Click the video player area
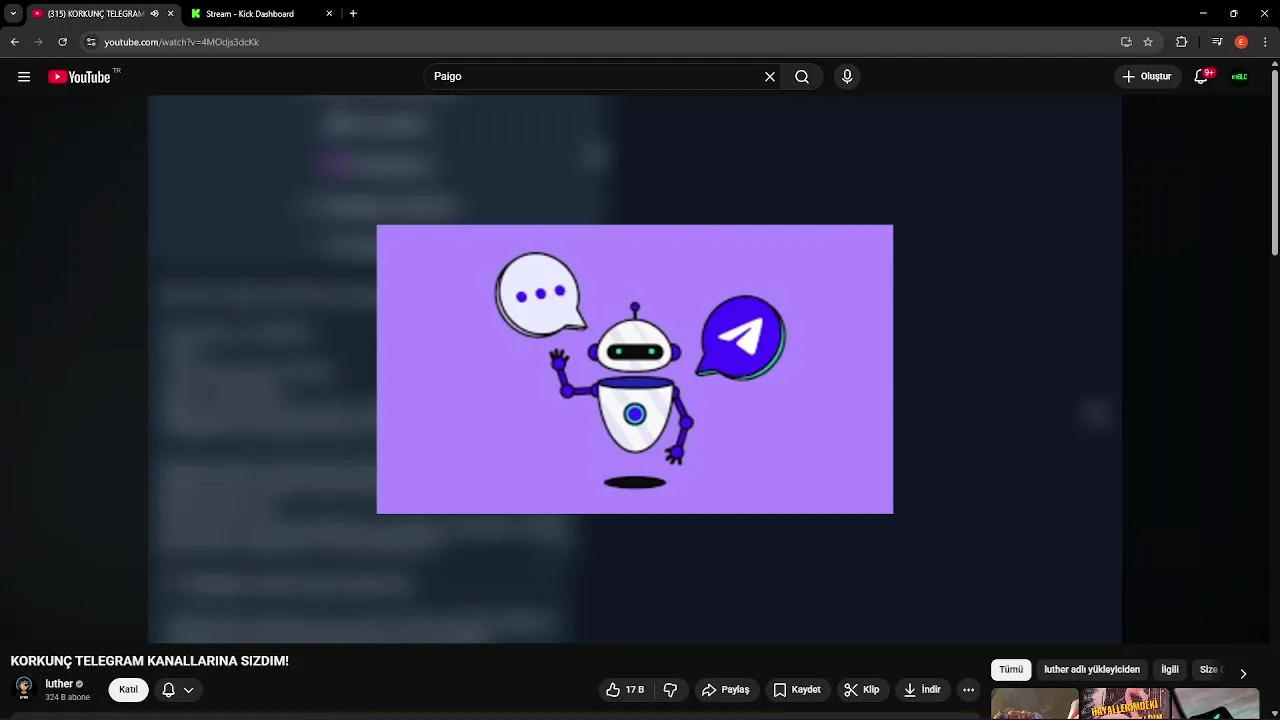Viewport: 1280px width, 720px height. [x=635, y=369]
